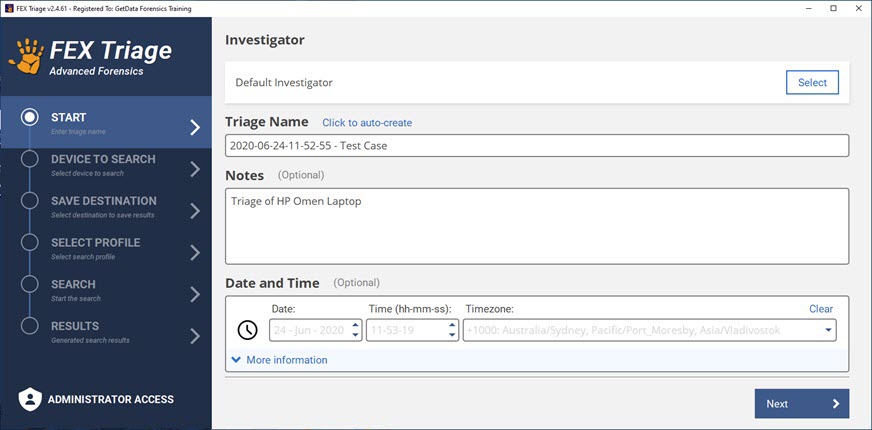Select the SEARCH step circle

pos(29,285)
